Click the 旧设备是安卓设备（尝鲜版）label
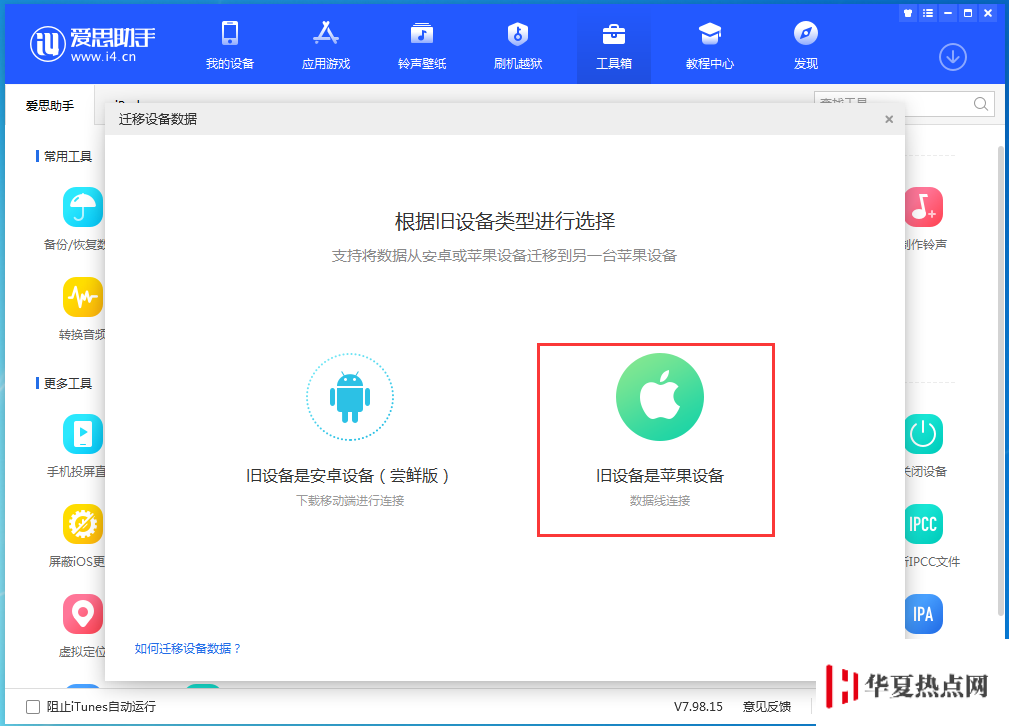 tap(347, 476)
